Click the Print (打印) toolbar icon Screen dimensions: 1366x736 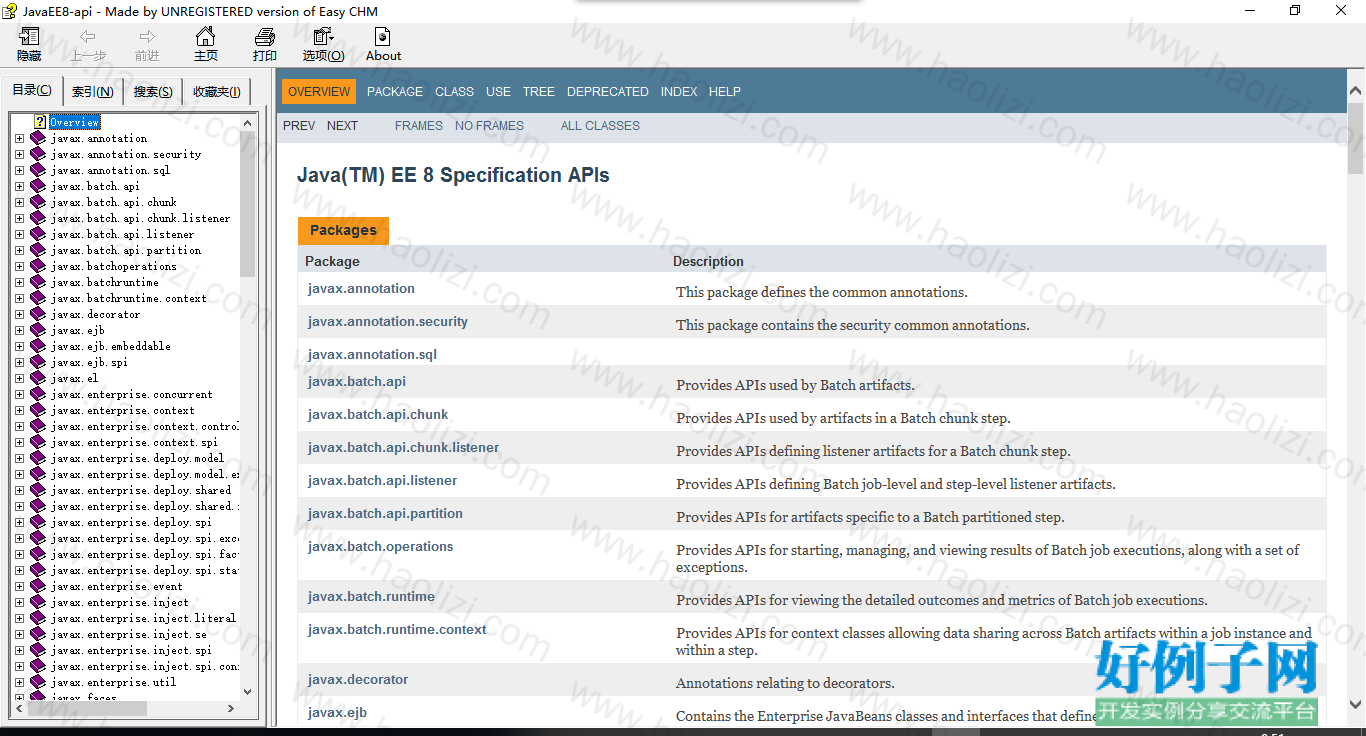click(264, 38)
